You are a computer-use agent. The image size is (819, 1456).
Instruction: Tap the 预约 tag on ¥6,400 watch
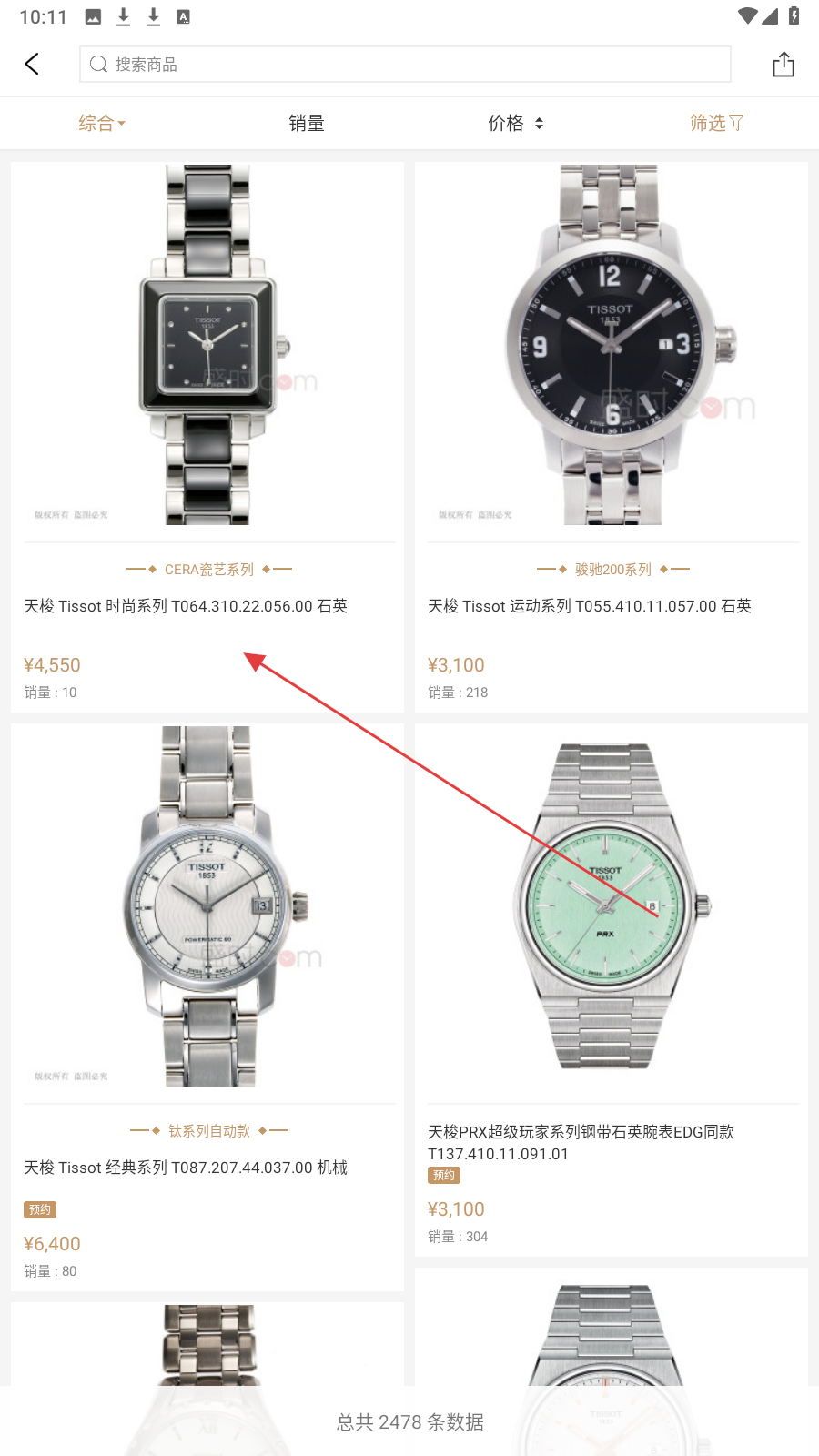(40, 1209)
